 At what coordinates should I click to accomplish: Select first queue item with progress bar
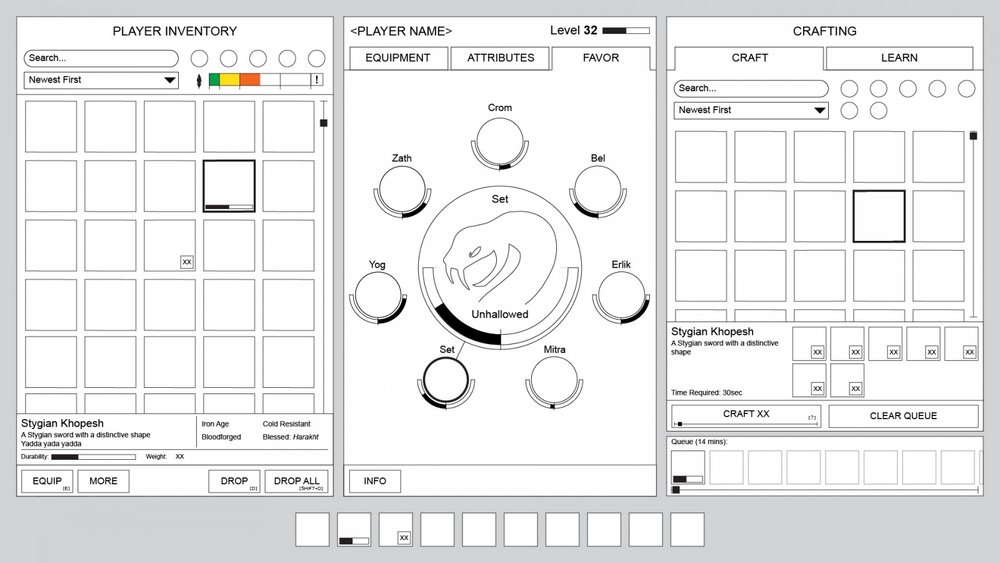point(688,467)
